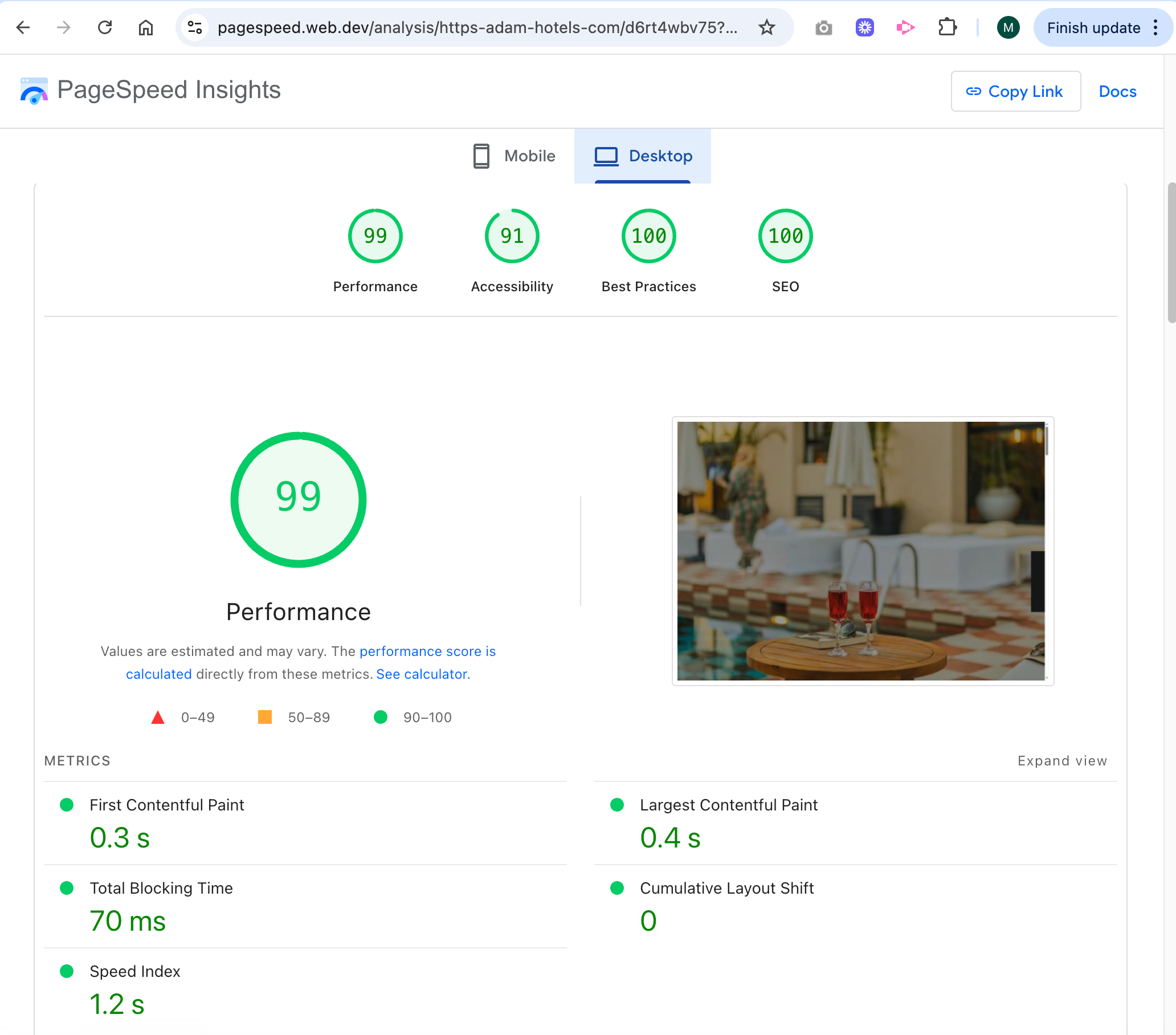Click the camera screenshot extension icon

click(x=823, y=27)
